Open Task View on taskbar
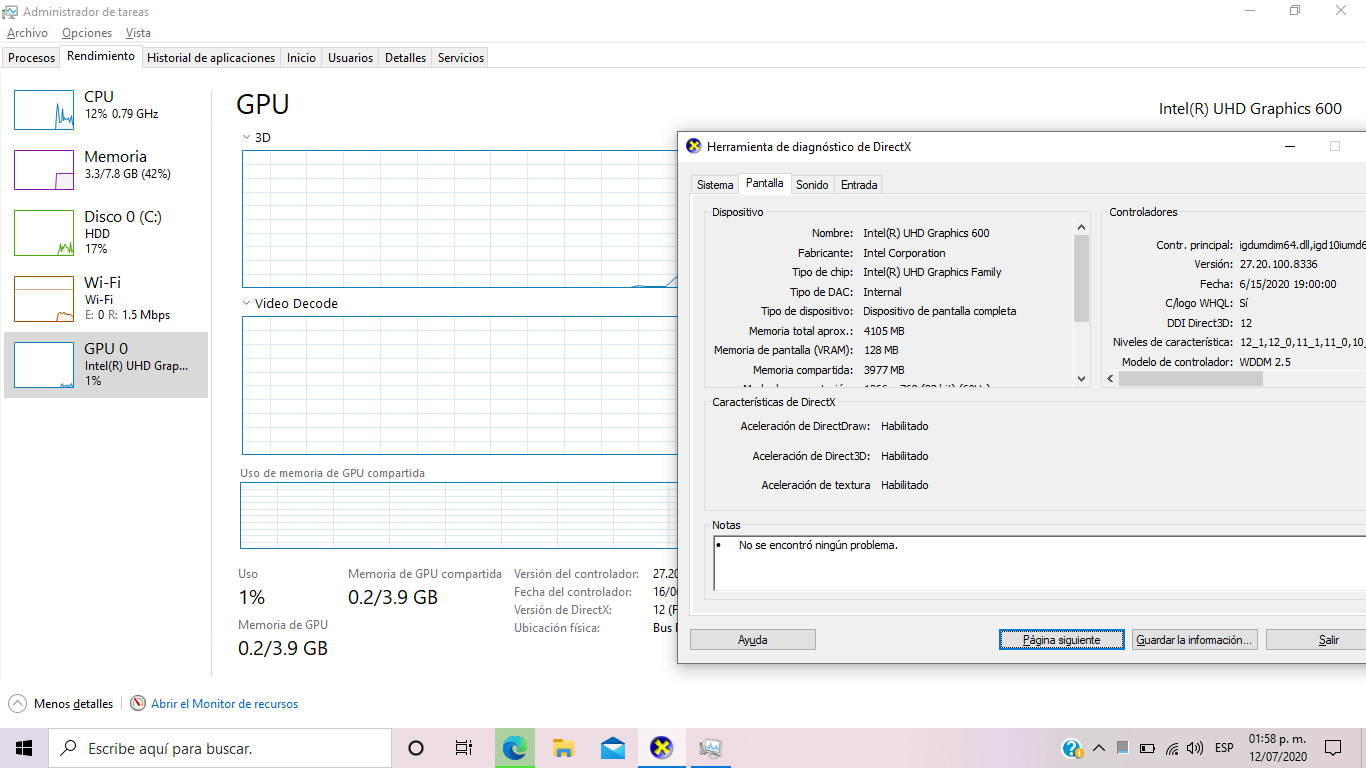Viewport: 1366px width, 768px height. (463, 748)
